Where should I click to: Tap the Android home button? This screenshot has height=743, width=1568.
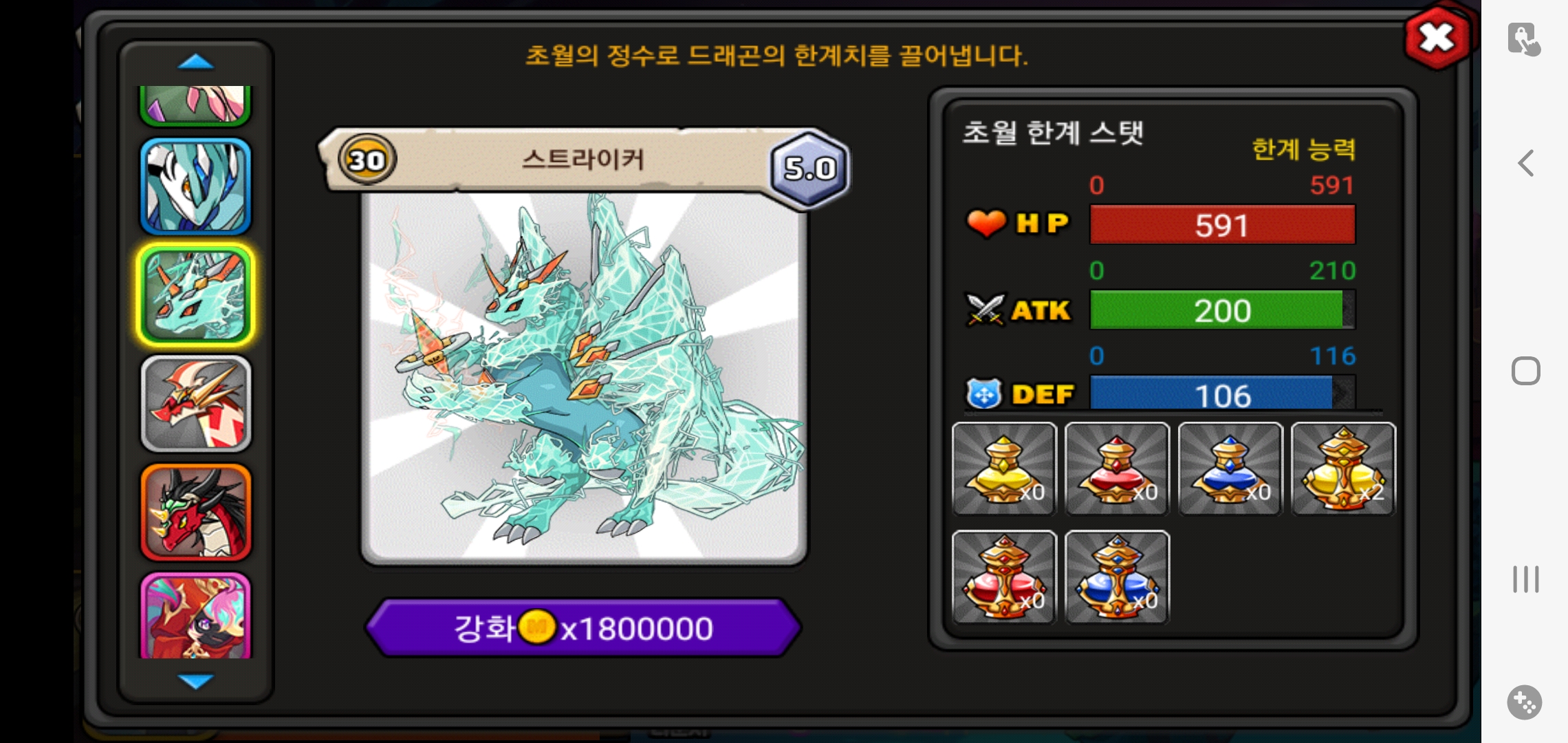tap(1525, 371)
